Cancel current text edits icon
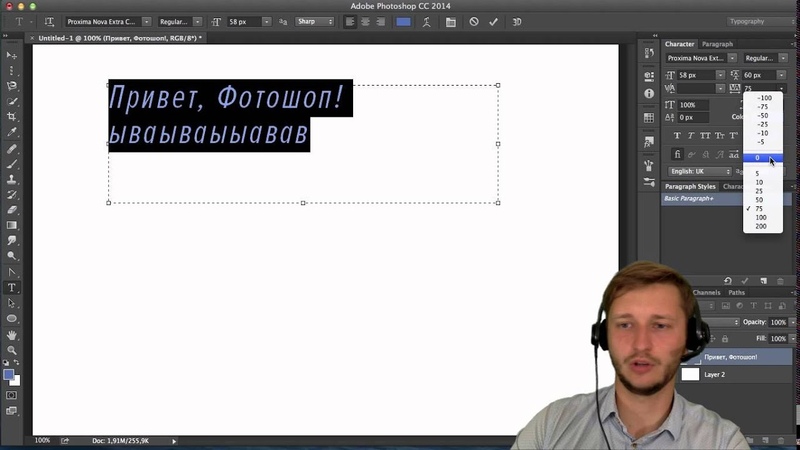800x450 pixels. (x=474, y=22)
